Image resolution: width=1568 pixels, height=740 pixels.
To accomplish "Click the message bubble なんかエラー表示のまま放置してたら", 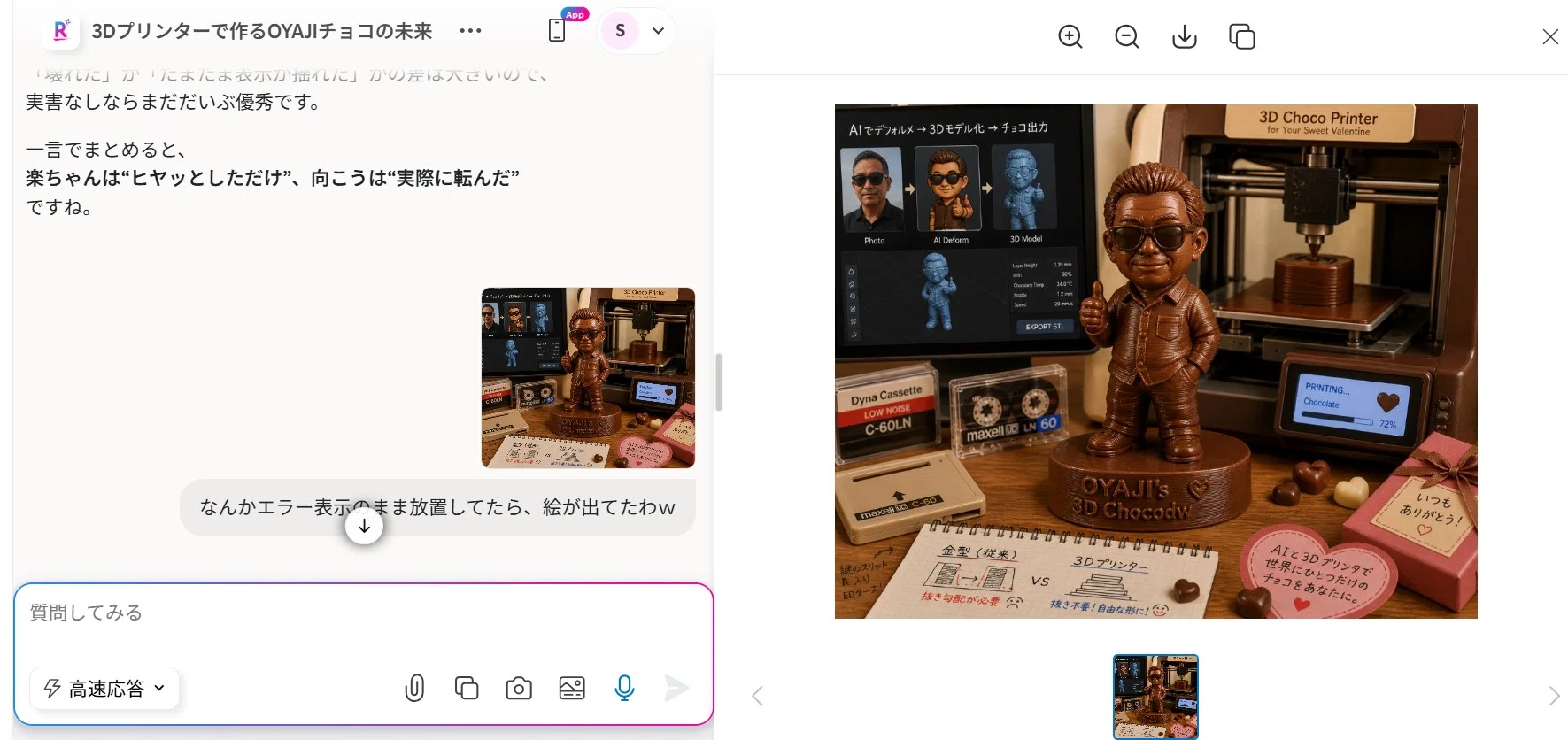I will point(437,507).
